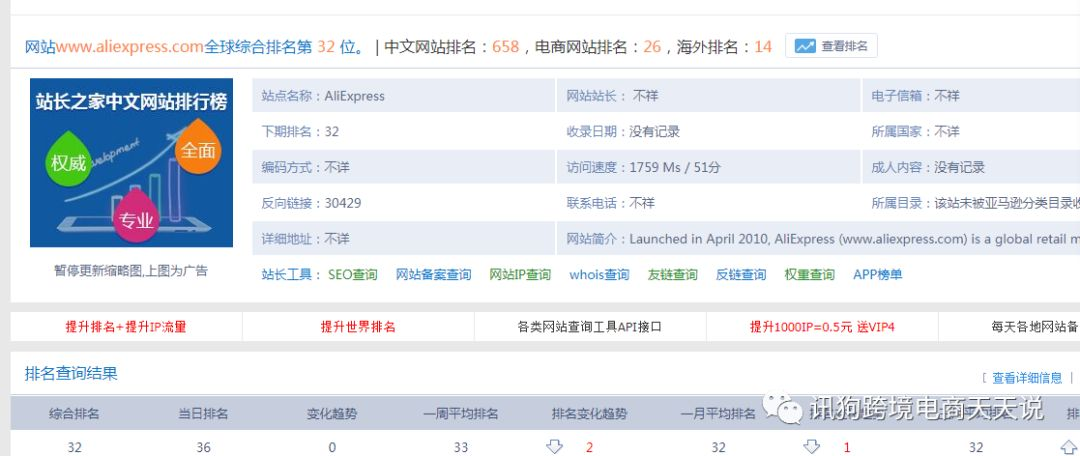Screen dimensions: 1080x456
Task: Open 查看详细信息 link
Action: (1027, 377)
